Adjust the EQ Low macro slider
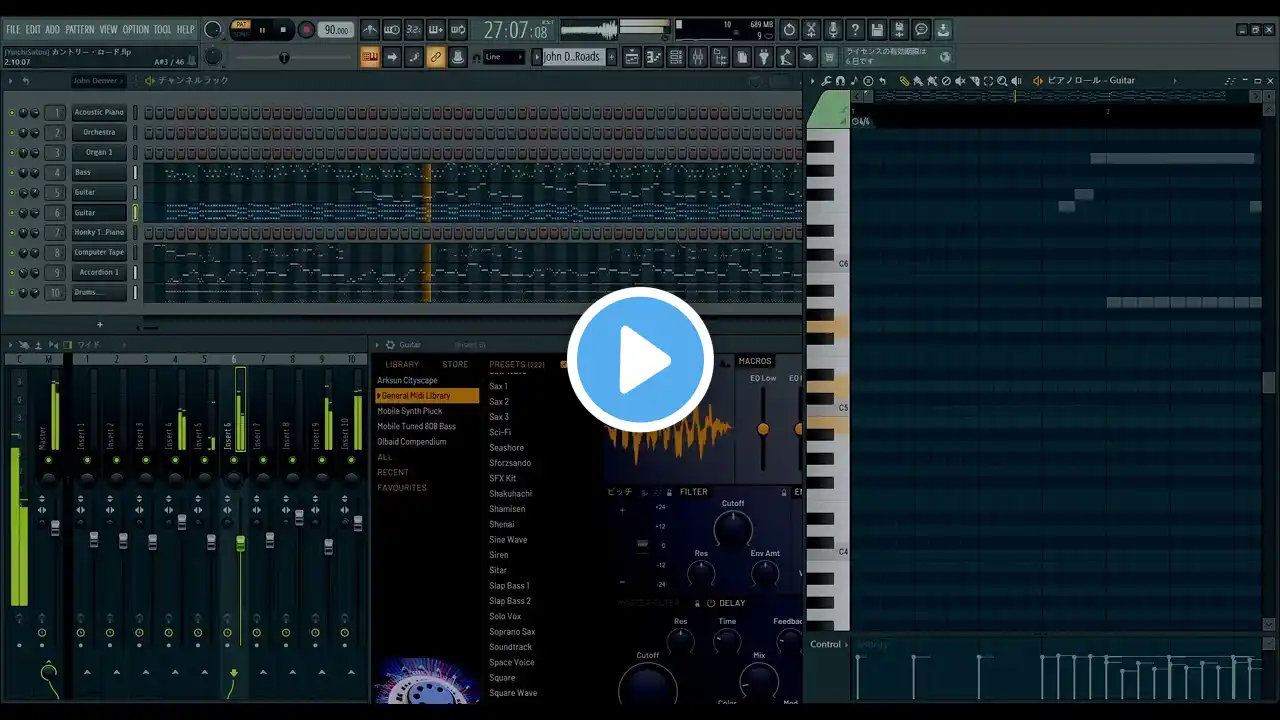This screenshot has width=1280, height=720. click(763, 428)
